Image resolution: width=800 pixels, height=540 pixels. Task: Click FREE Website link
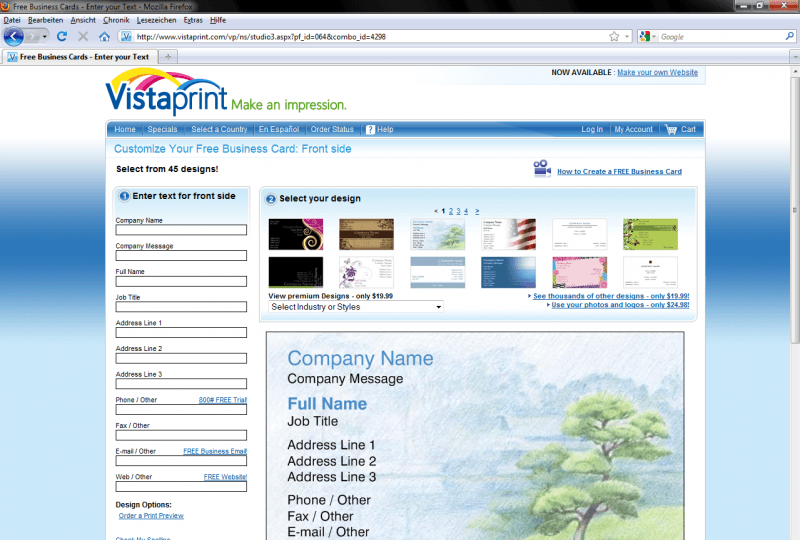pyautogui.click(x=225, y=477)
